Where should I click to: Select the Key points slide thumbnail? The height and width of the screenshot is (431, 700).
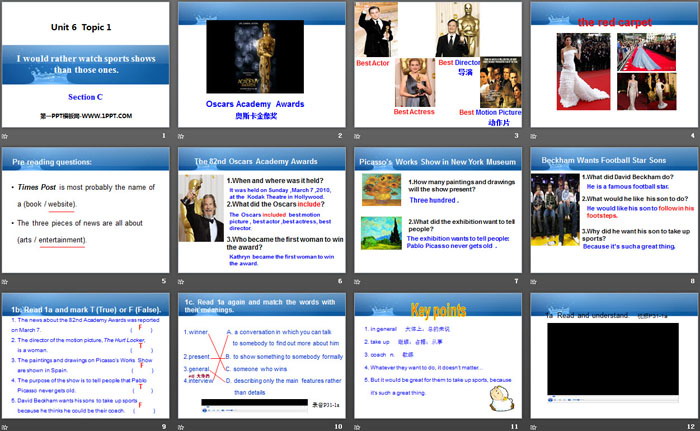click(438, 356)
